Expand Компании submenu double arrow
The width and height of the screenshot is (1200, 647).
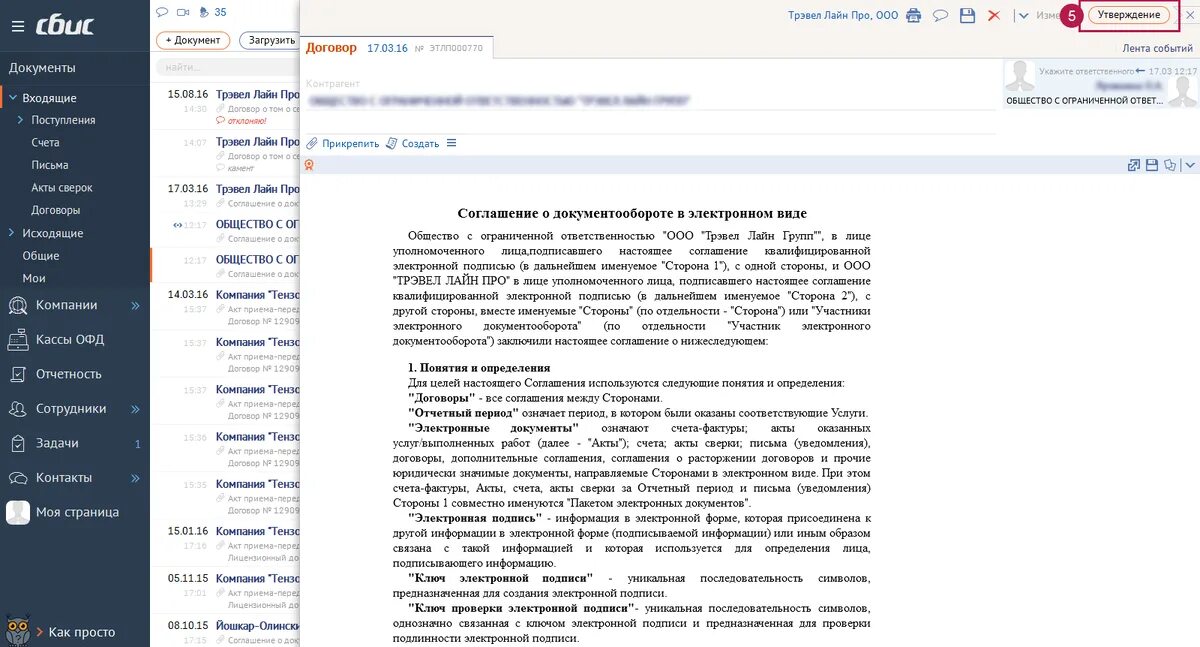(136, 305)
